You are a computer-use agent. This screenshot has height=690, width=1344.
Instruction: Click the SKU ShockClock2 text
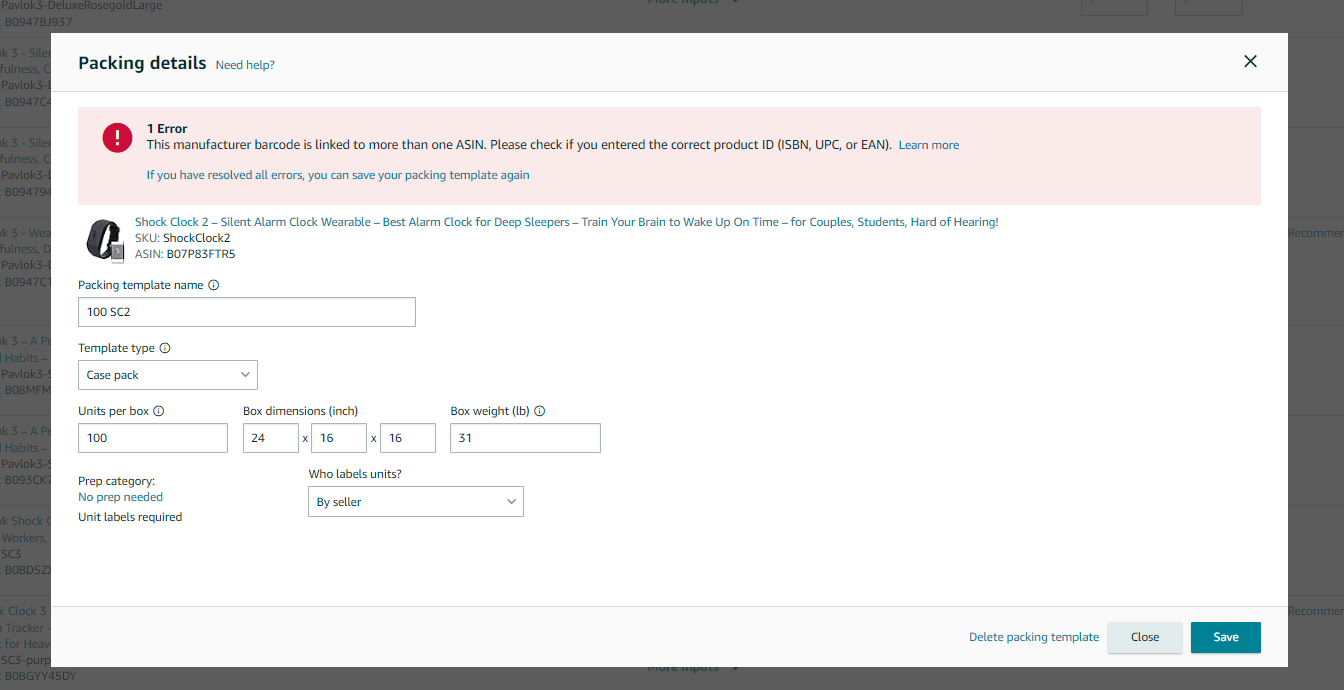(x=183, y=238)
